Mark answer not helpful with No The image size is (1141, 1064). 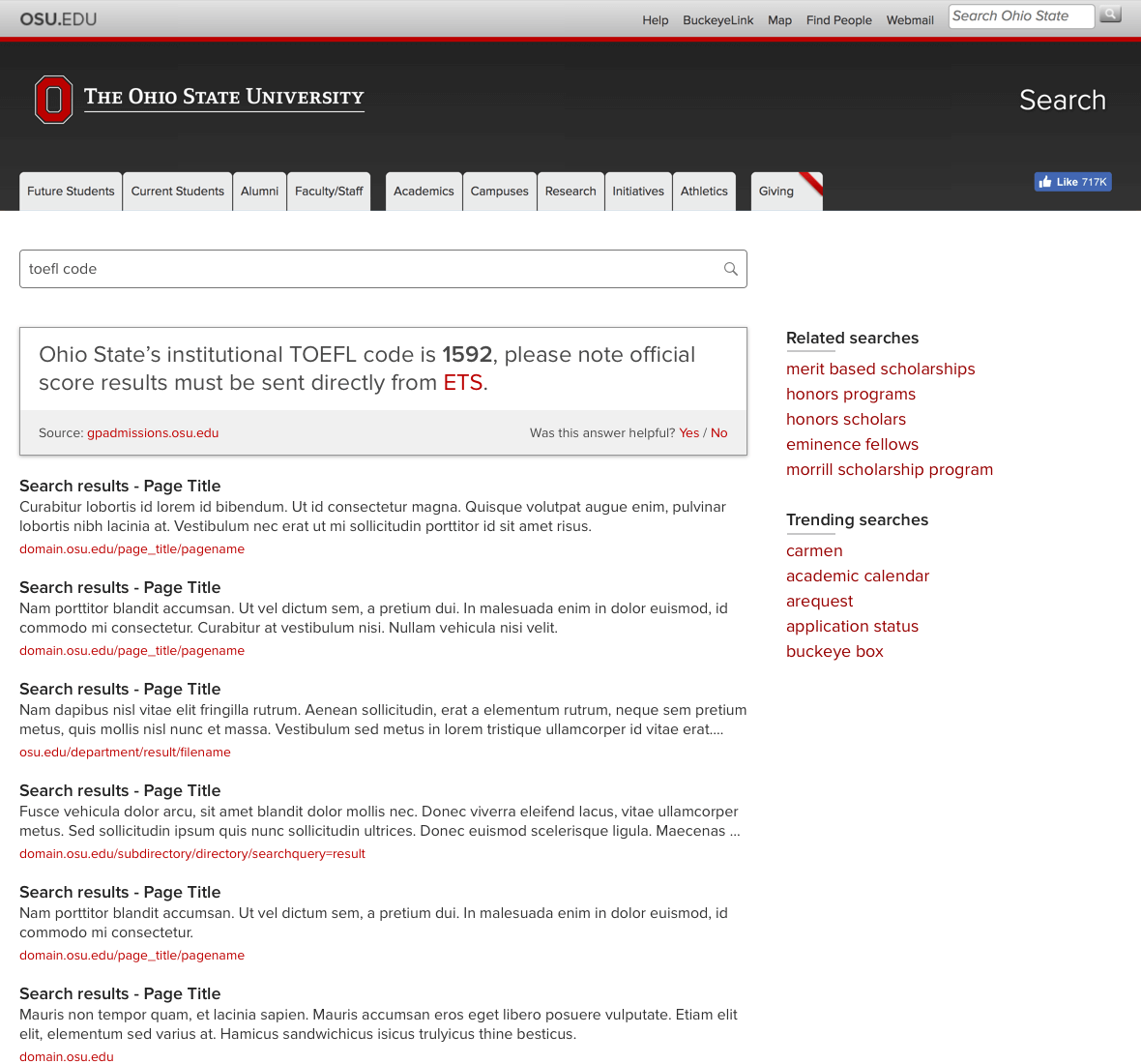pyautogui.click(x=719, y=433)
